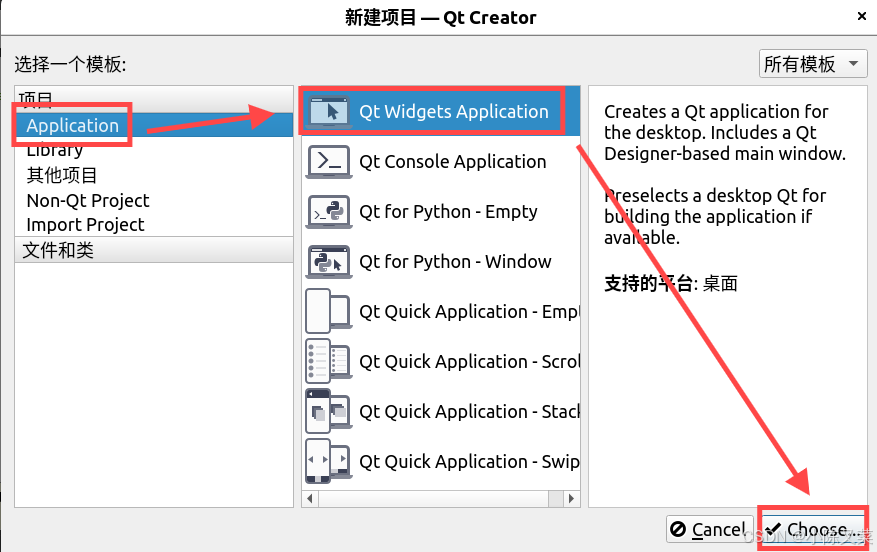The image size is (877, 552).
Task: Click the template list left scroll arrow
Action: (310, 498)
